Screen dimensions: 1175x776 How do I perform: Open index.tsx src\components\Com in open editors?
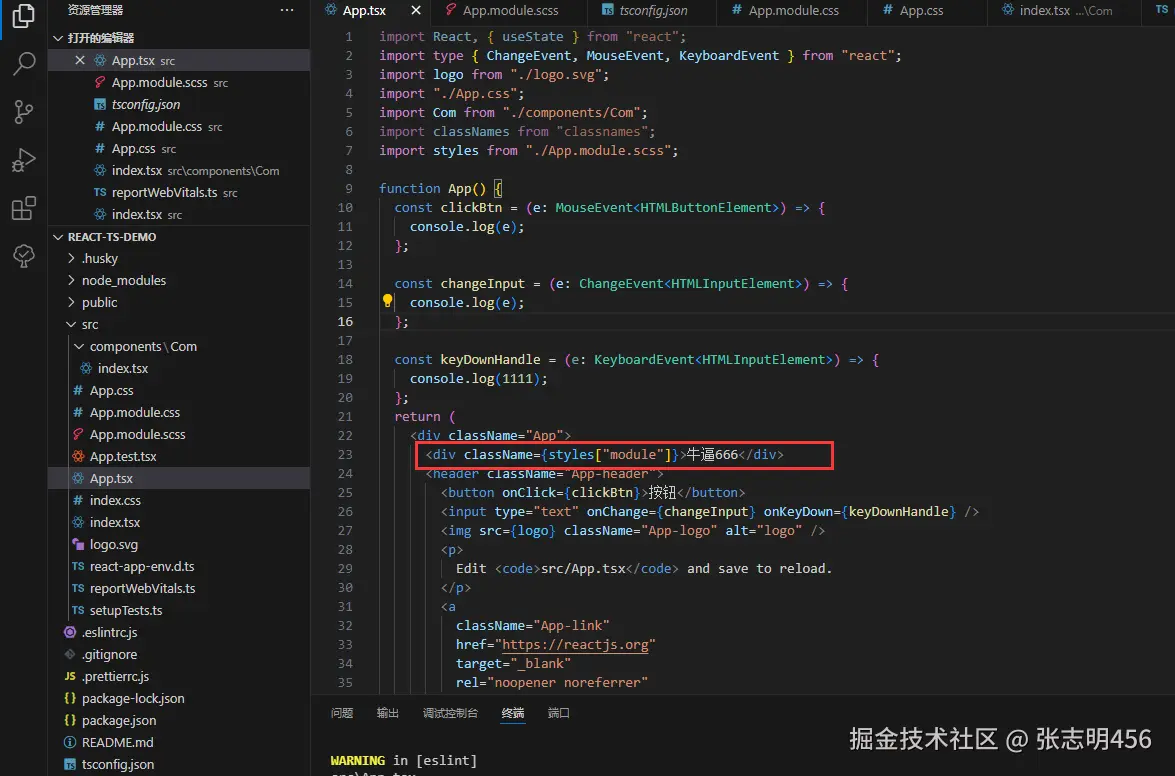click(x=179, y=171)
